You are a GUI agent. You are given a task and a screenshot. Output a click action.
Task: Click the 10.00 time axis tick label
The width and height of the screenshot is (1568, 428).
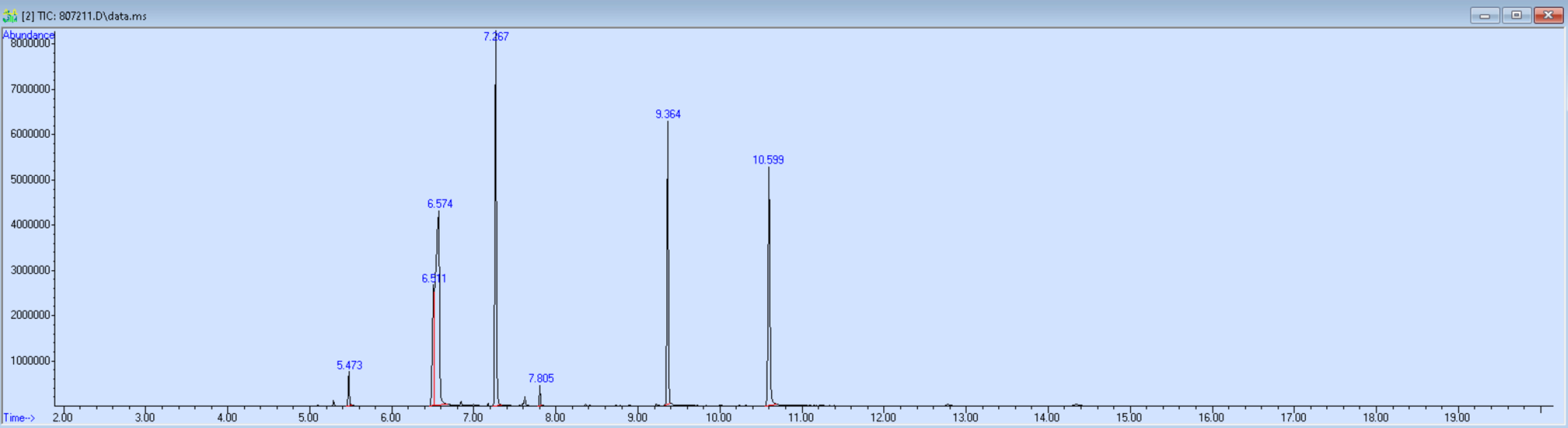[x=719, y=418]
